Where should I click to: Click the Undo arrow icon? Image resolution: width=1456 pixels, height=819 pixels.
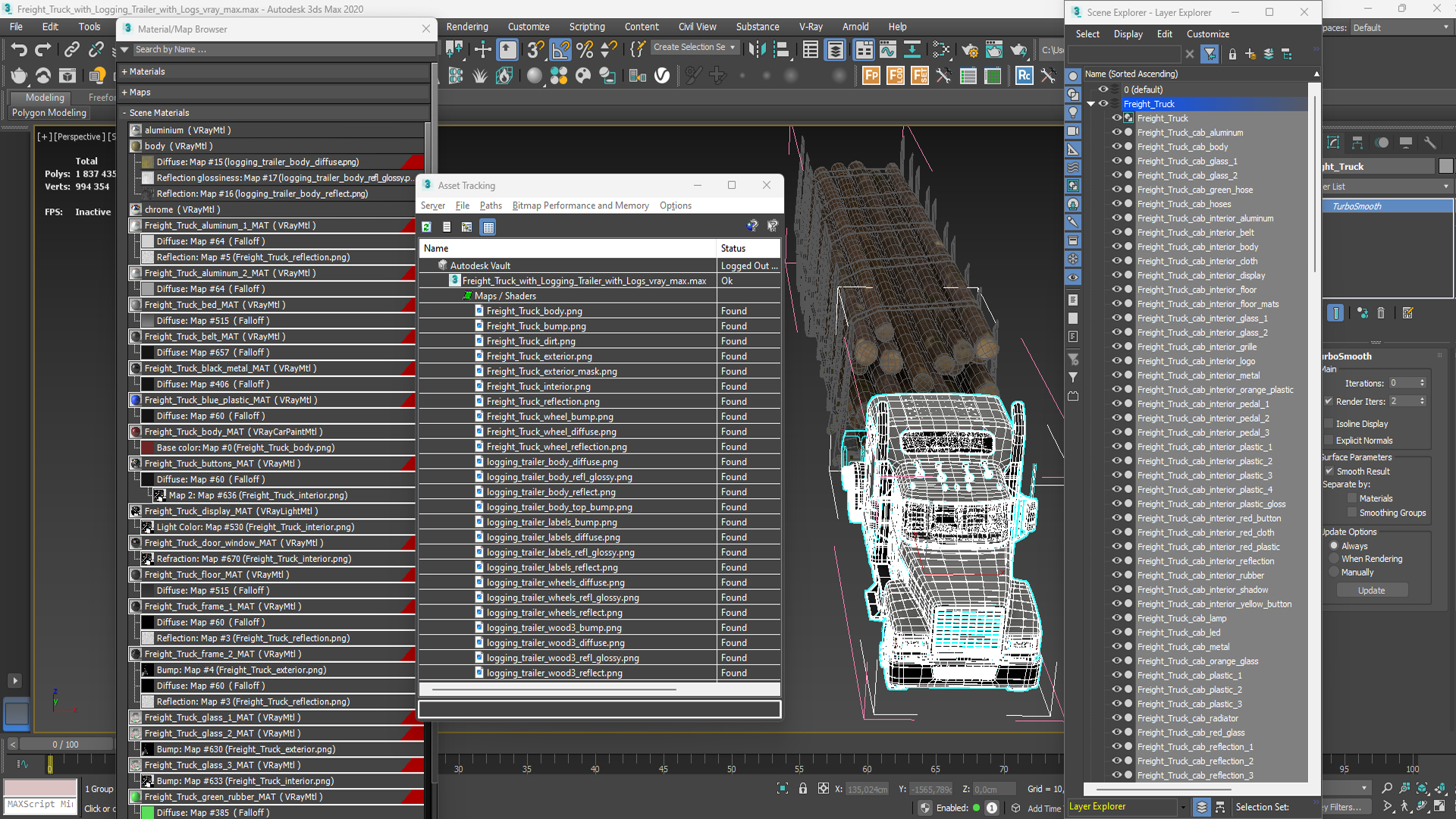(19, 50)
